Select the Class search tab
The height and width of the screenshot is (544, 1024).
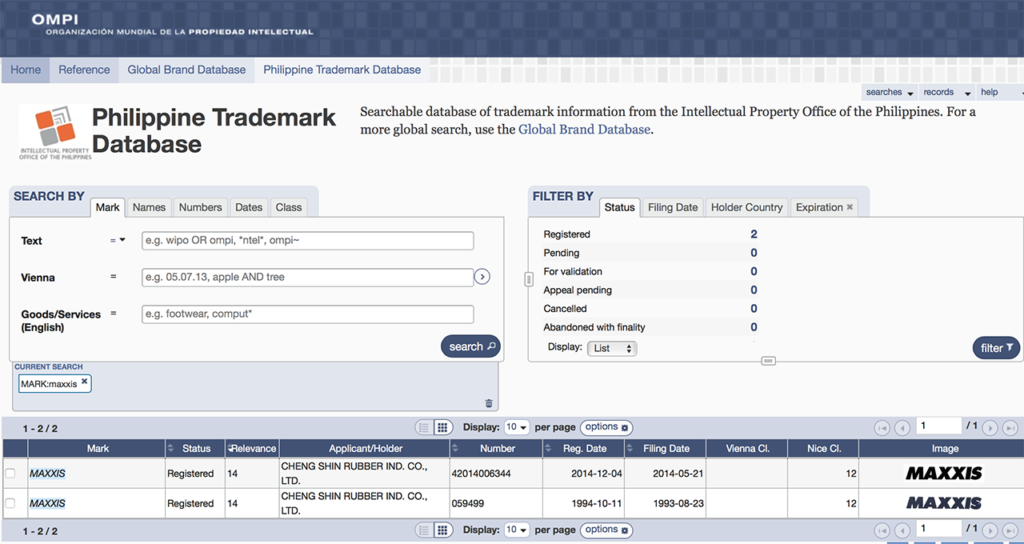click(x=289, y=207)
